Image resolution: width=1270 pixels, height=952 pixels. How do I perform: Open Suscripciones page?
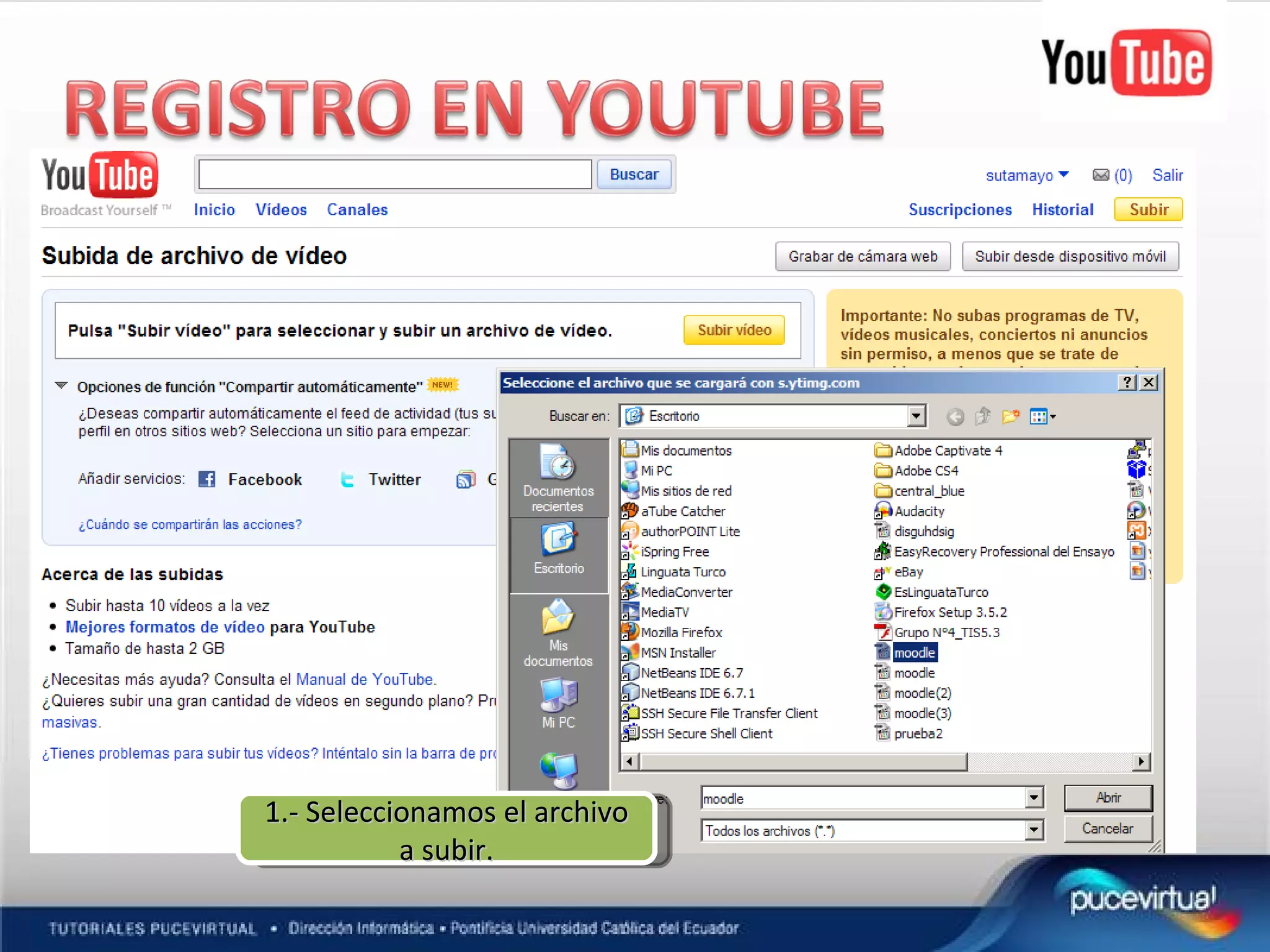click(x=960, y=210)
